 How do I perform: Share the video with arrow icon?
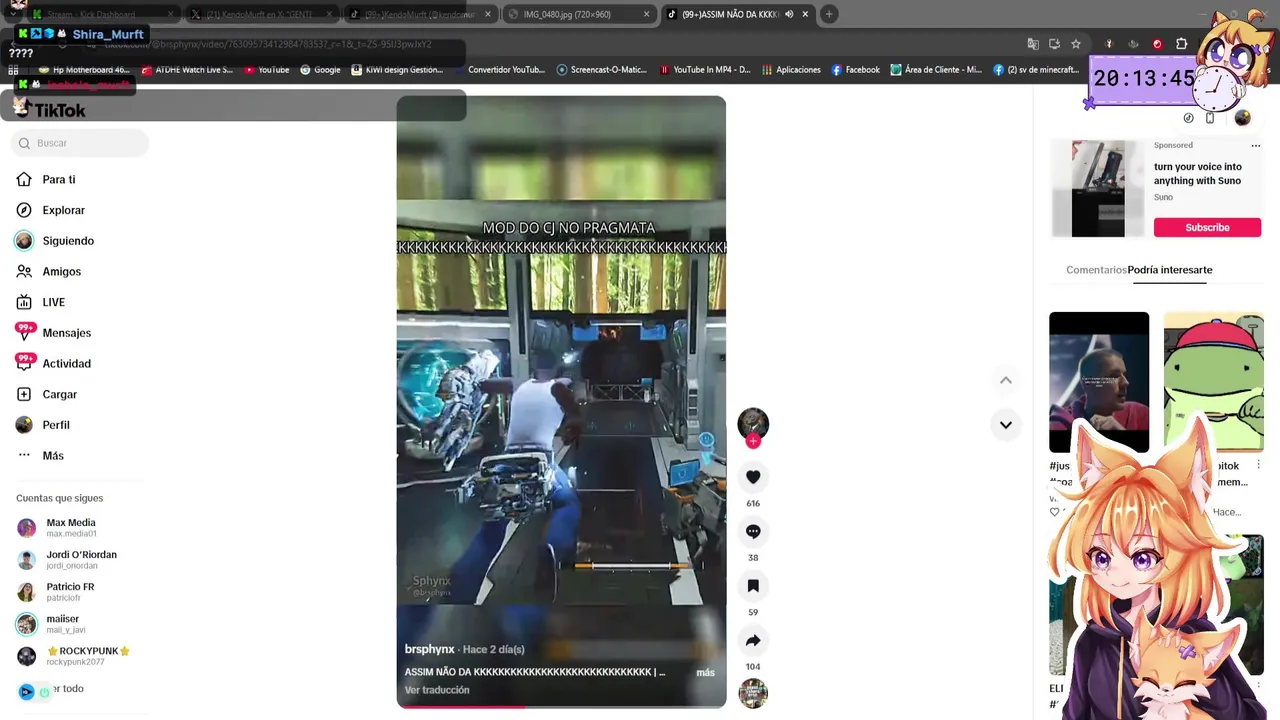tap(753, 640)
